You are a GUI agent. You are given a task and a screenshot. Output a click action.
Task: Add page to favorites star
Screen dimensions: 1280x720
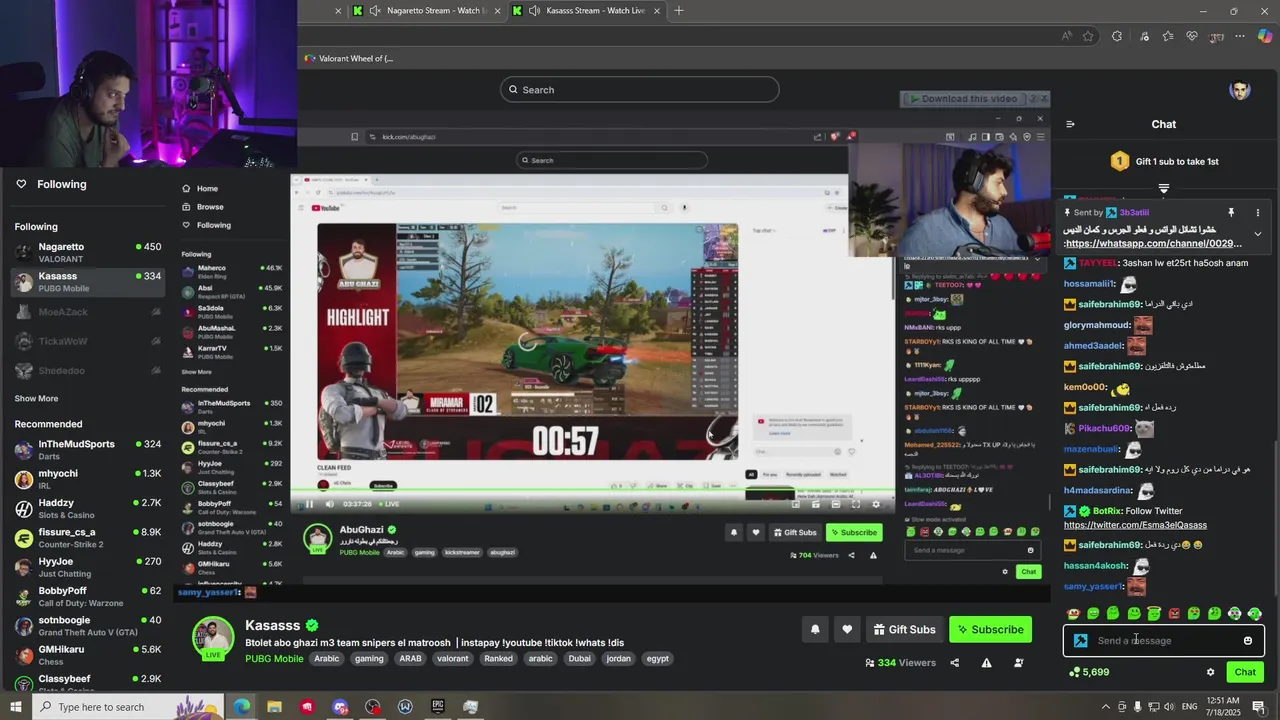pos(1089,36)
